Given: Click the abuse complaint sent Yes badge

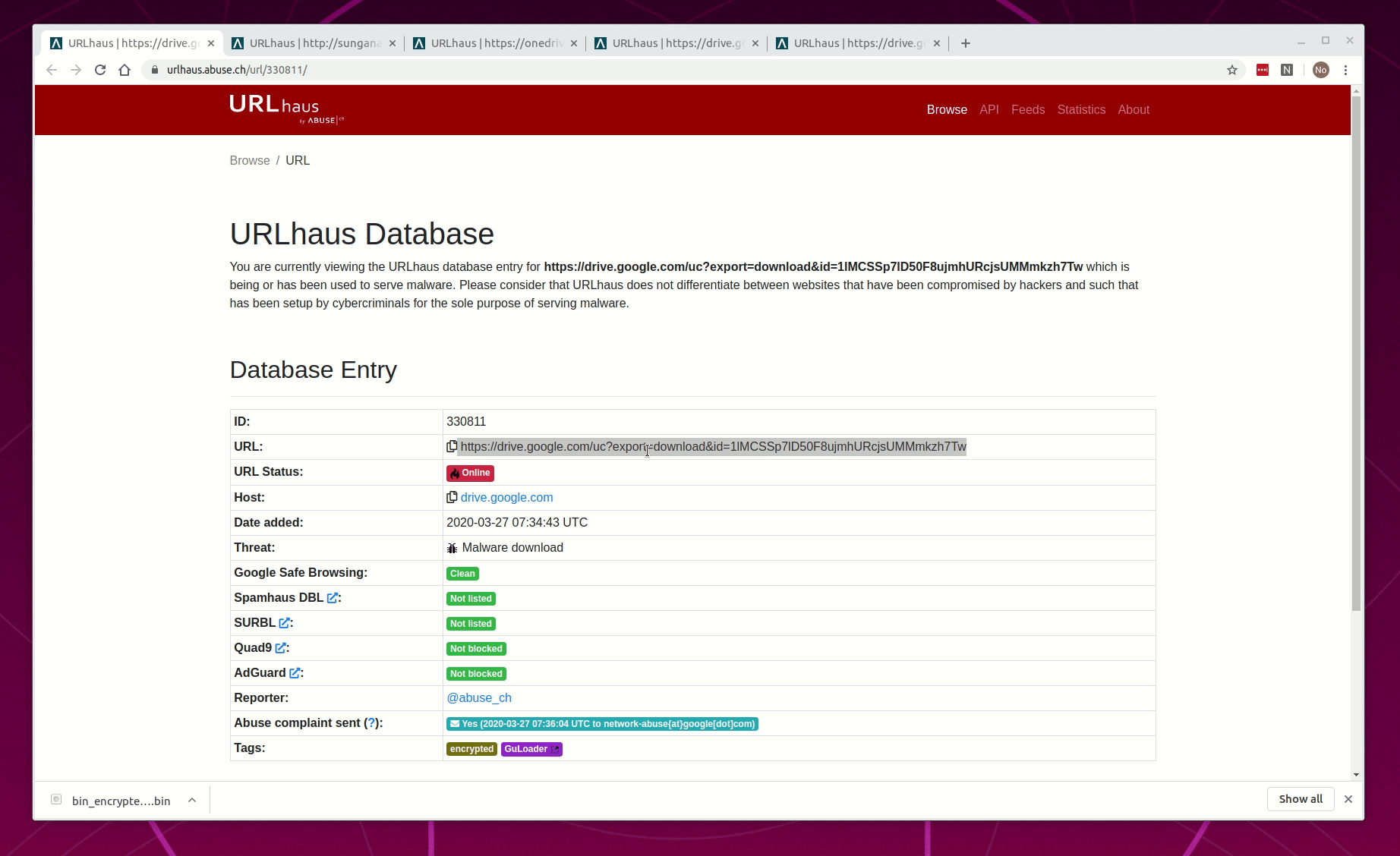Looking at the screenshot, I should coord(602,724).
